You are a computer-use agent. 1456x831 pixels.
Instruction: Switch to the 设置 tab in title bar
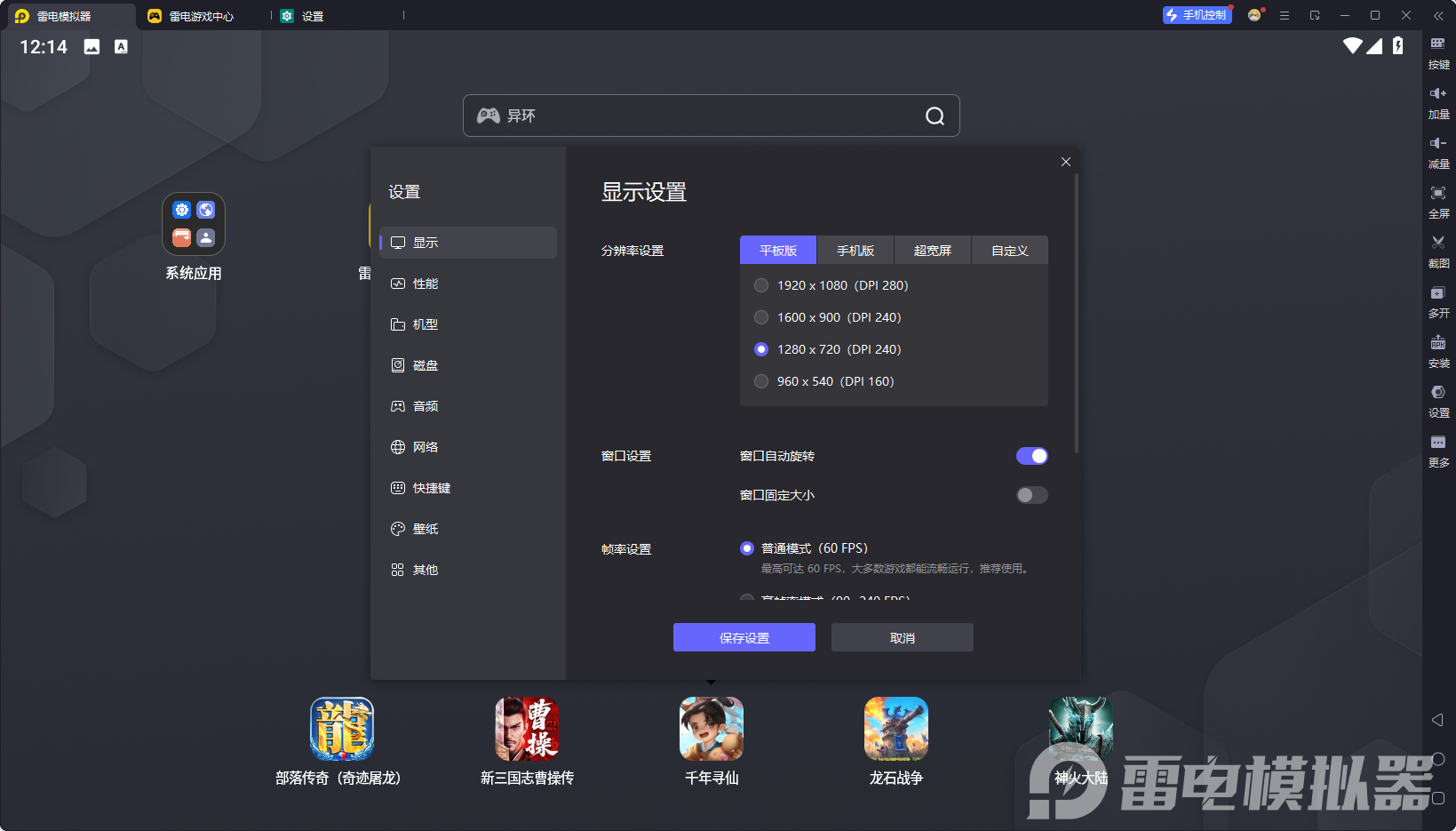pyautogui.click(x=338, y=16)
